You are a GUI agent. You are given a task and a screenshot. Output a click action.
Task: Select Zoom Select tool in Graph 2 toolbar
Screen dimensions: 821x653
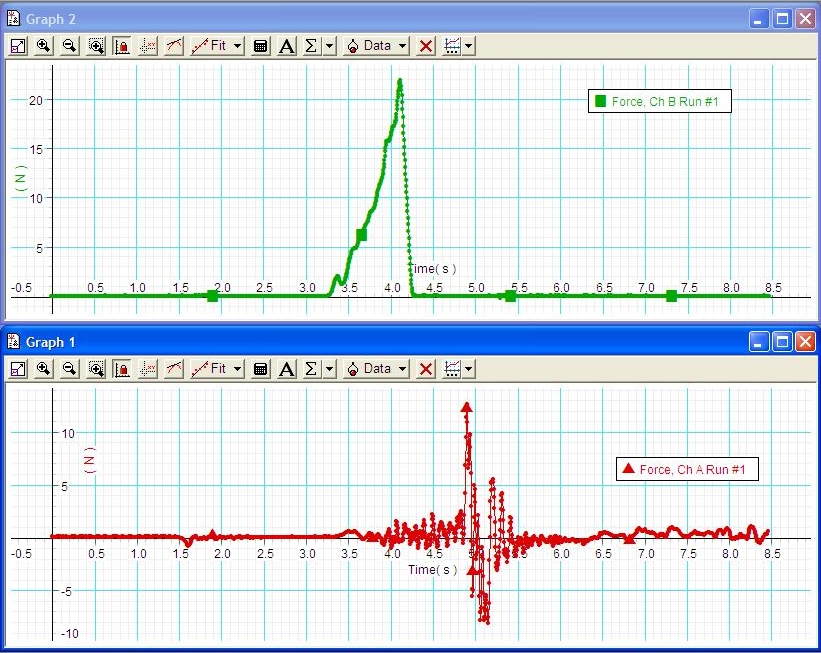click(x=96, y=46)
